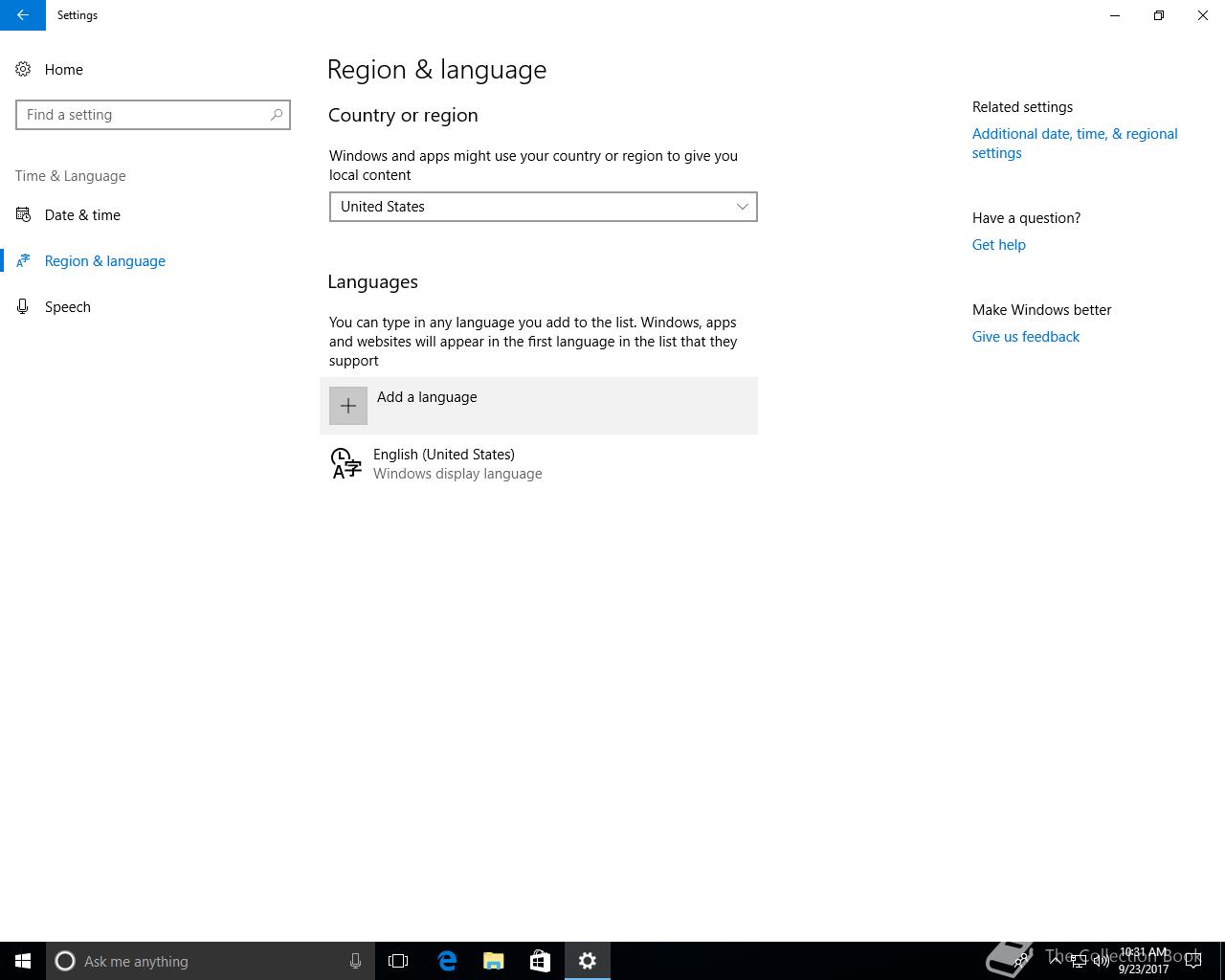
Task: Open Additional date, time, & regional settings
Action: tap(1075, 144)
